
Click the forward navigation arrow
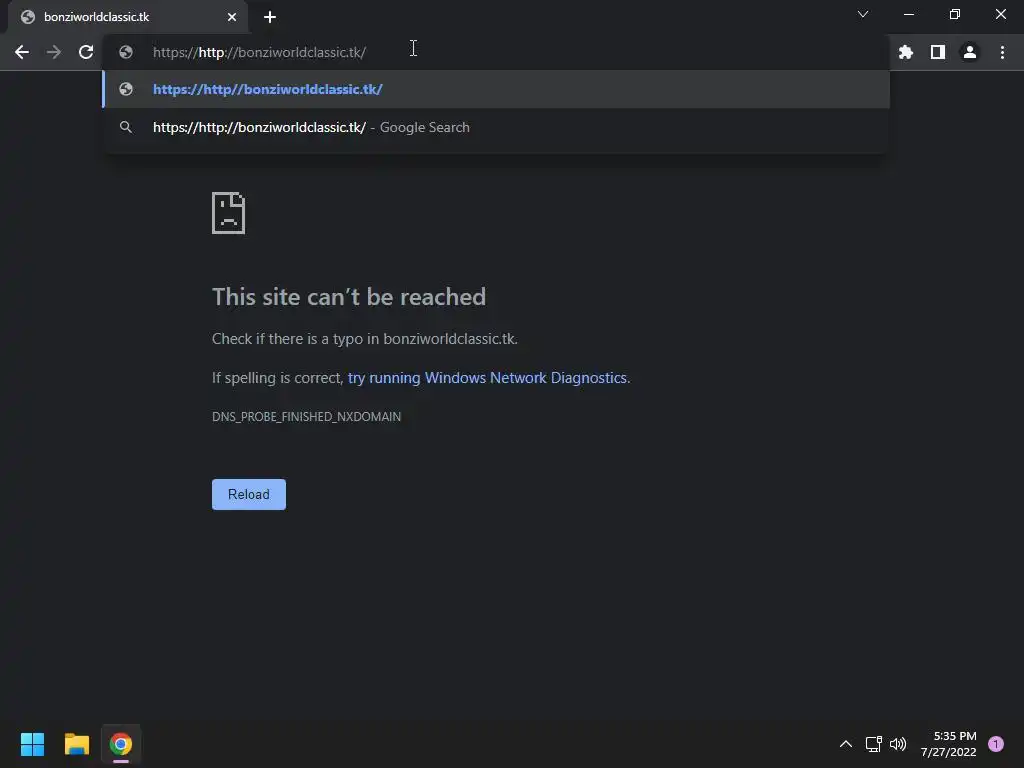pos(54,52)
